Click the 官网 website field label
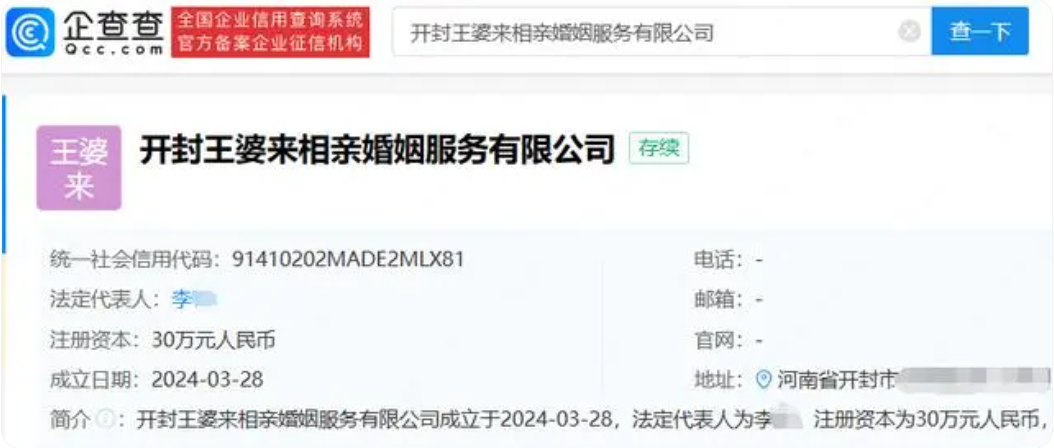 pyautogui.click(x=719, y=340)
